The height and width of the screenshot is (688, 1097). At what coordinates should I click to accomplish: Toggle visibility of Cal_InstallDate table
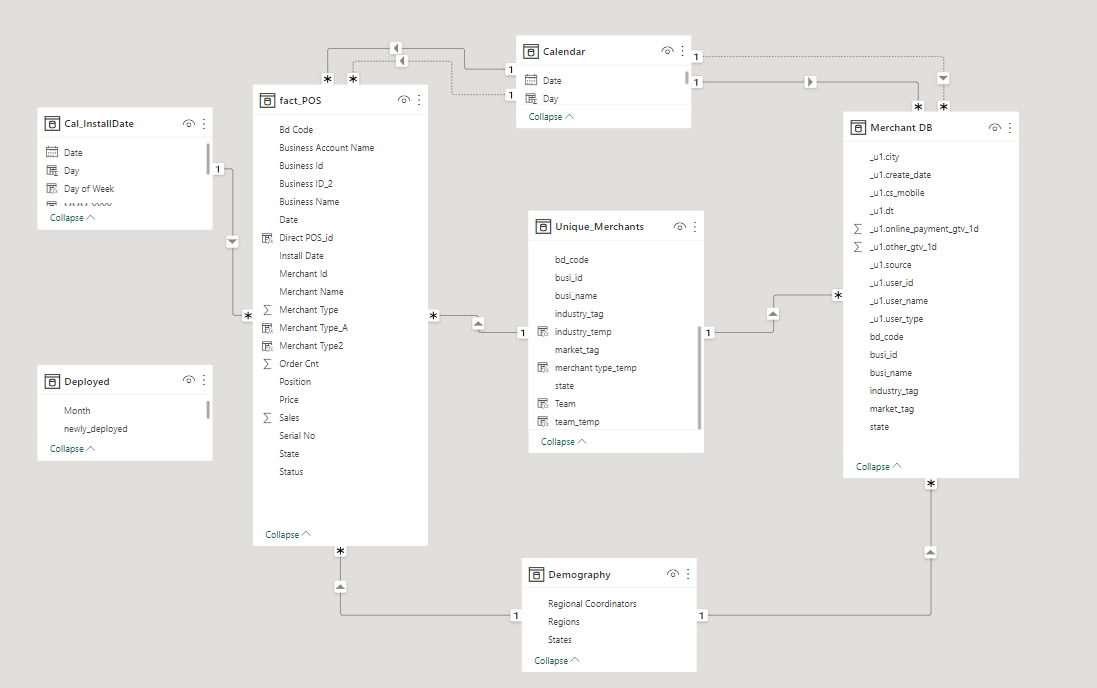189,124
